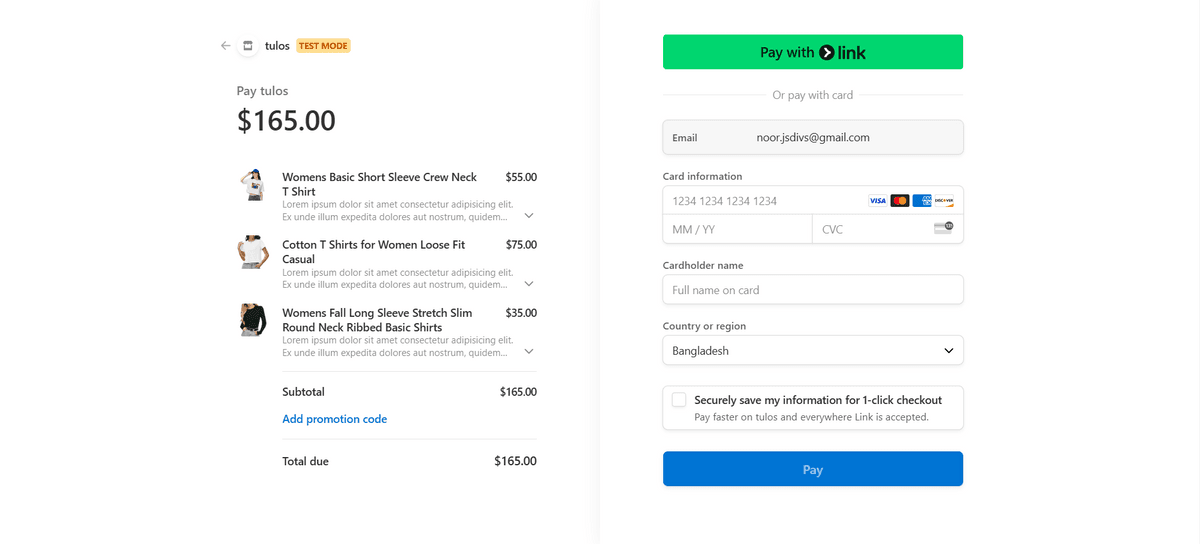Click the Visa card logo
This screenshot has width=1200, height=544.
click(x=877, y=201)
